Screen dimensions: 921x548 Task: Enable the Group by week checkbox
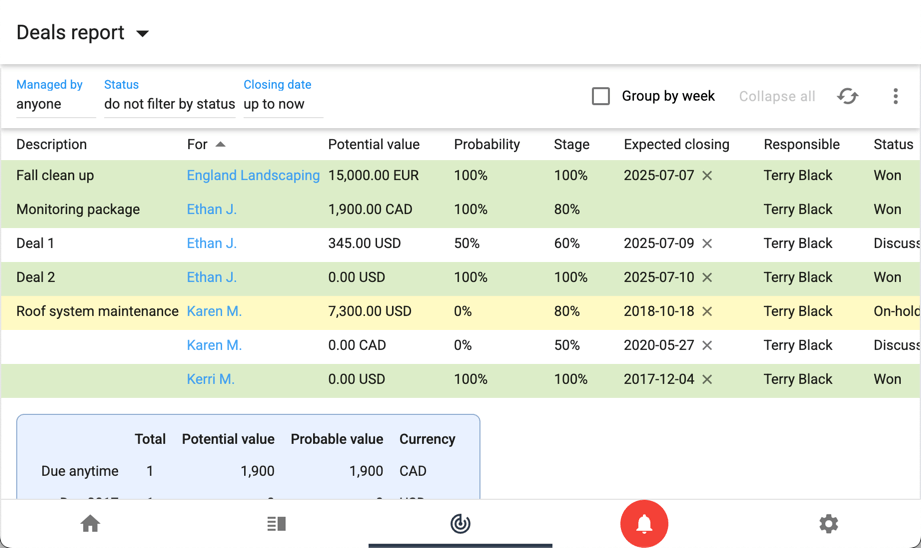pyautogui.click(x=600, y=96)
